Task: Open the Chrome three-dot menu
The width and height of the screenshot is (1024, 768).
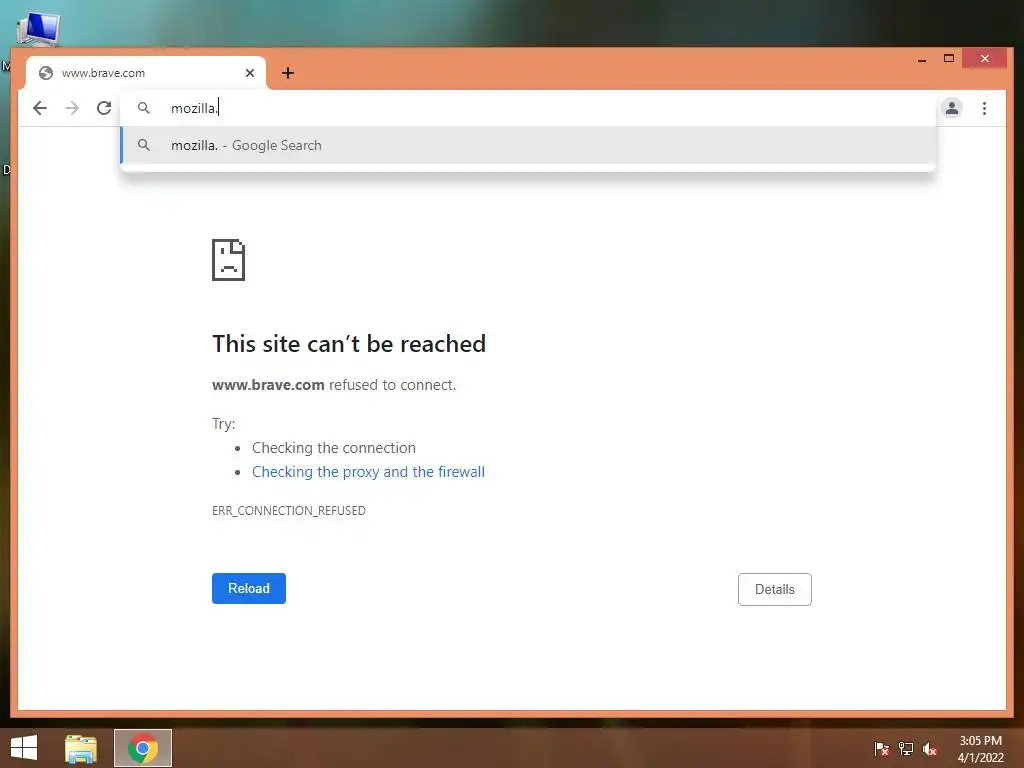Action: (984, 108)
